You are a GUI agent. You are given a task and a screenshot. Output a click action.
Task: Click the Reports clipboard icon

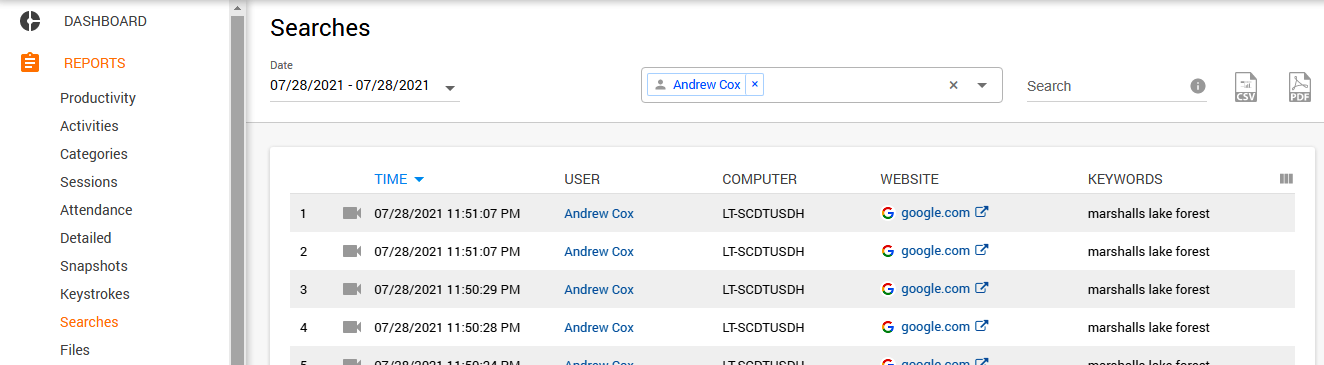click(x=30, y=63)
